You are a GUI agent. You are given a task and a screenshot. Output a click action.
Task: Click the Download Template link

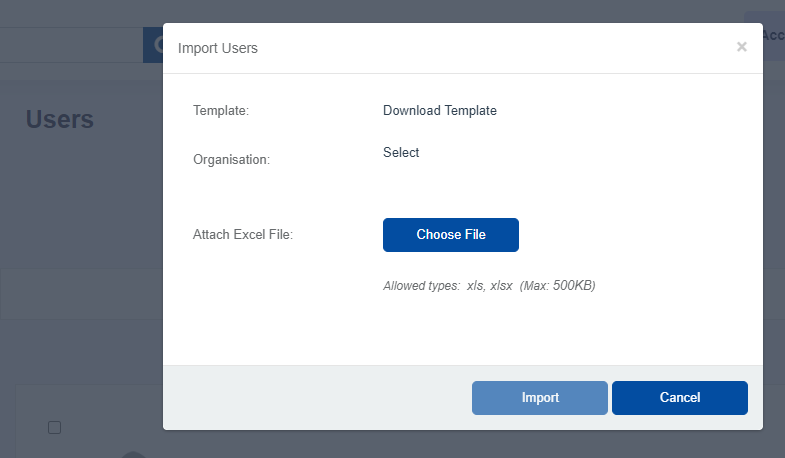pos(439,111)
